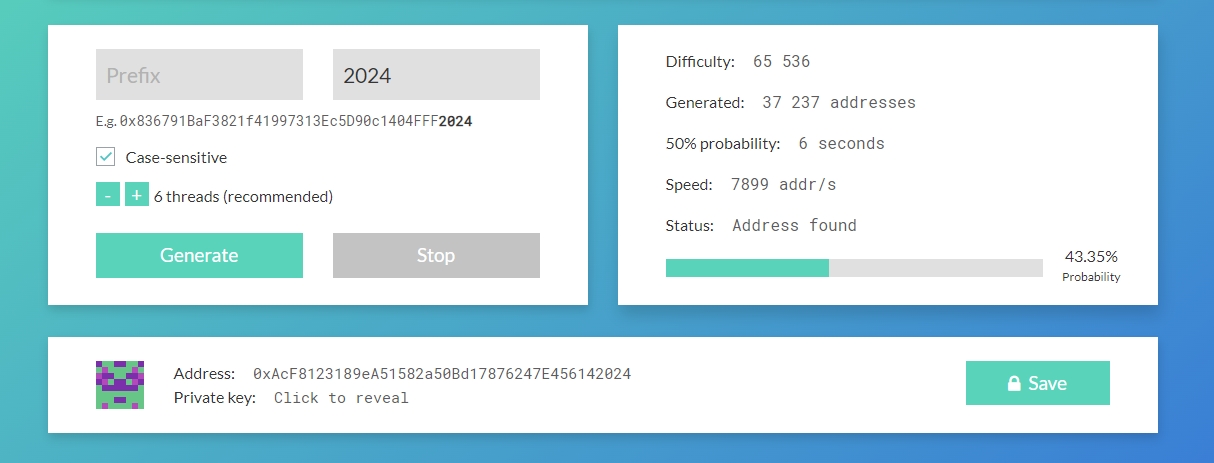Image resolution: width=1214 pixels, height=463 pixels.
Task: Click the Generate button
Action: click(x=199, y=255)
